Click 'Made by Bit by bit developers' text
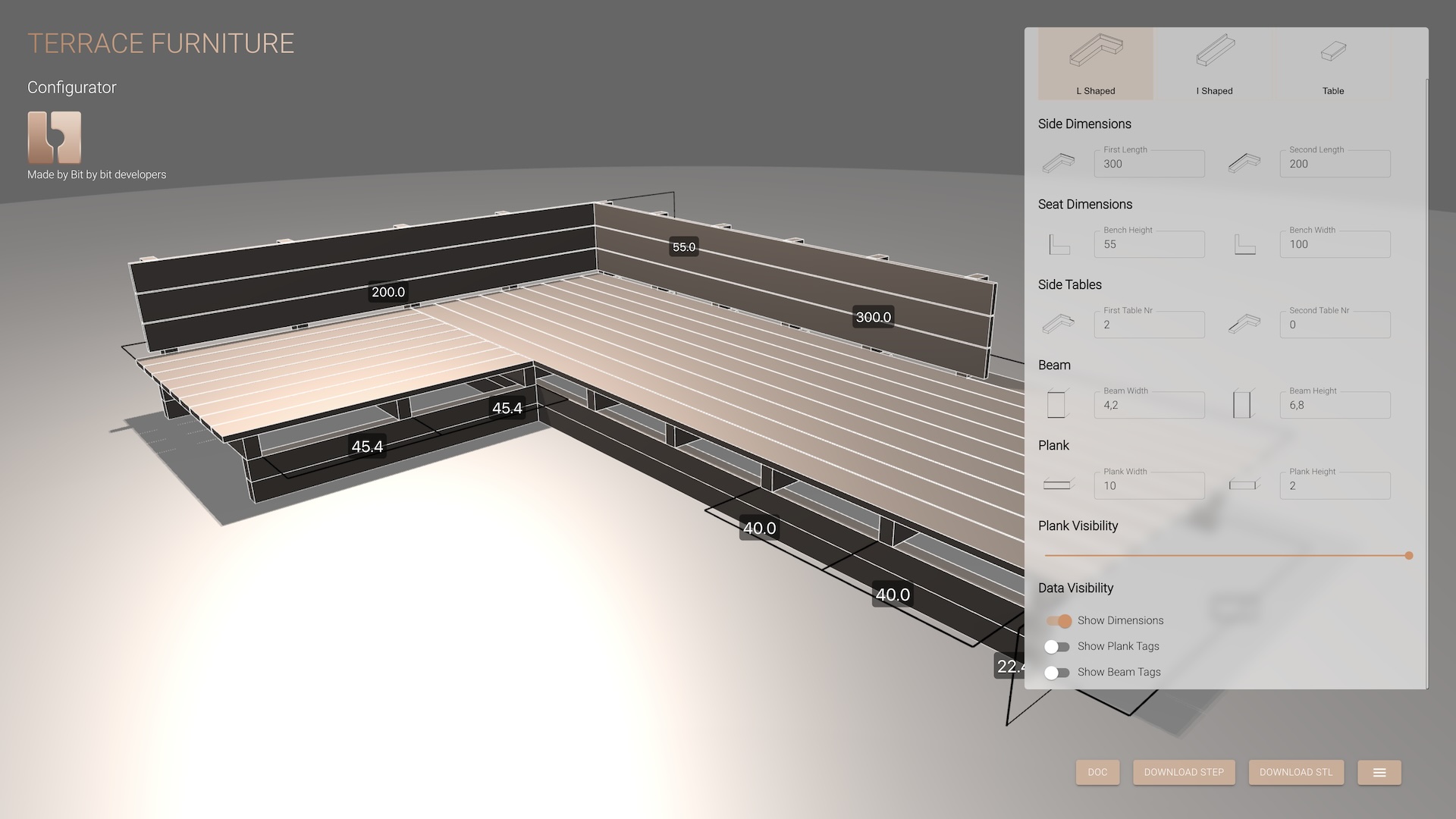Screen dimensions: 1456x819 pyautogui.click(x=96, y=174)
